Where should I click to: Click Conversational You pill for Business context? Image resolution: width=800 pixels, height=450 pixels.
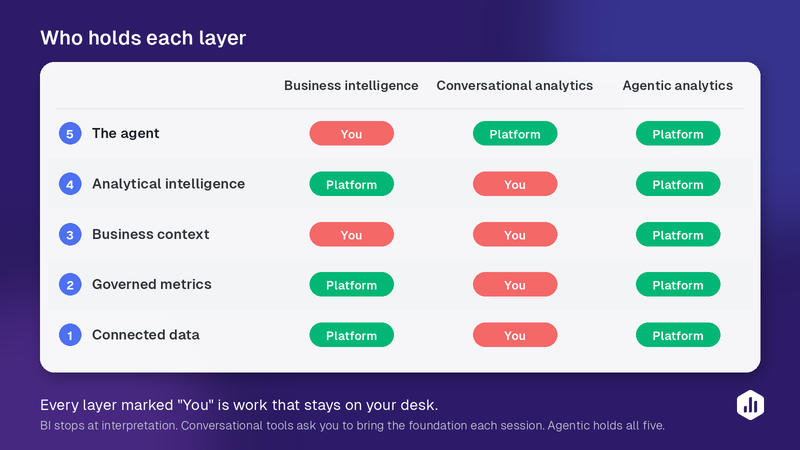[515, 235]
